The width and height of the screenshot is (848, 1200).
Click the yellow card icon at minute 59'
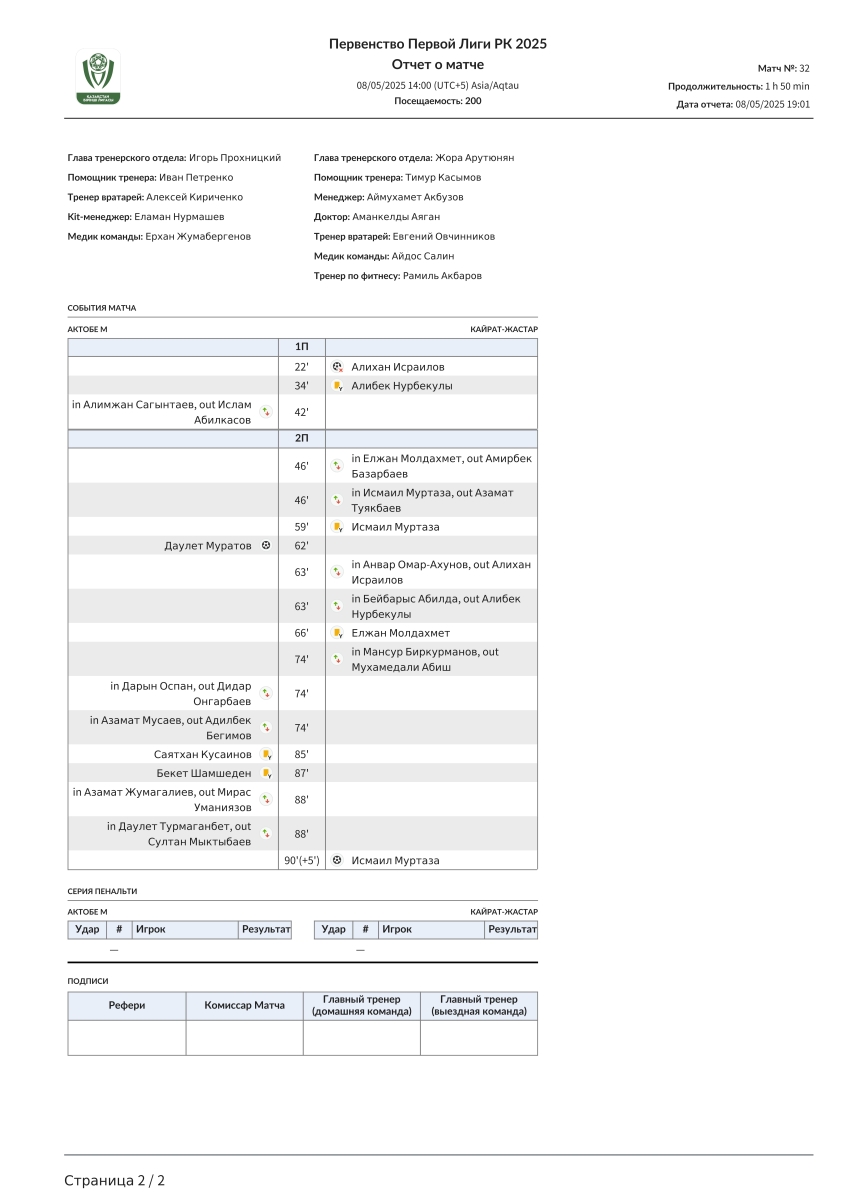(x=338, y=527)
